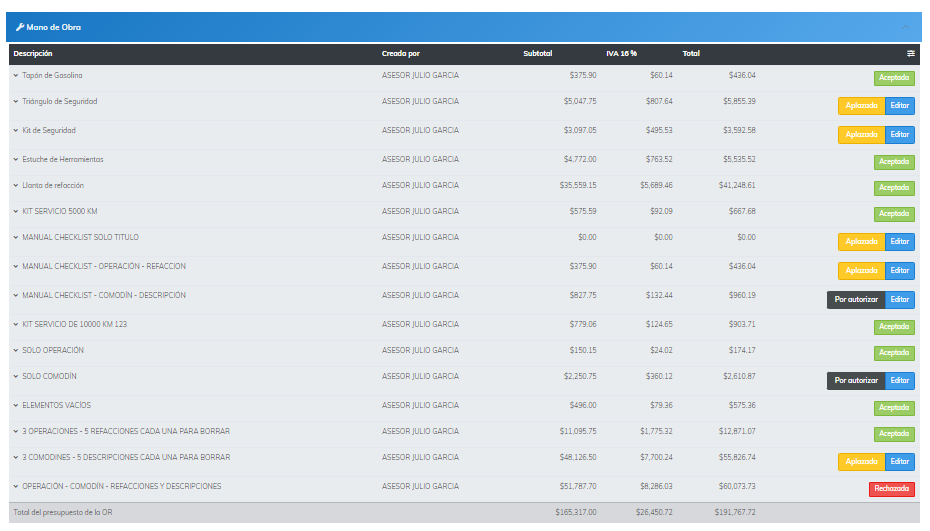Expand MANUAL CHECKLIST - COMODÍN - DESCRIPCIÓN row

pyautogui.click(x=16, y=296)
